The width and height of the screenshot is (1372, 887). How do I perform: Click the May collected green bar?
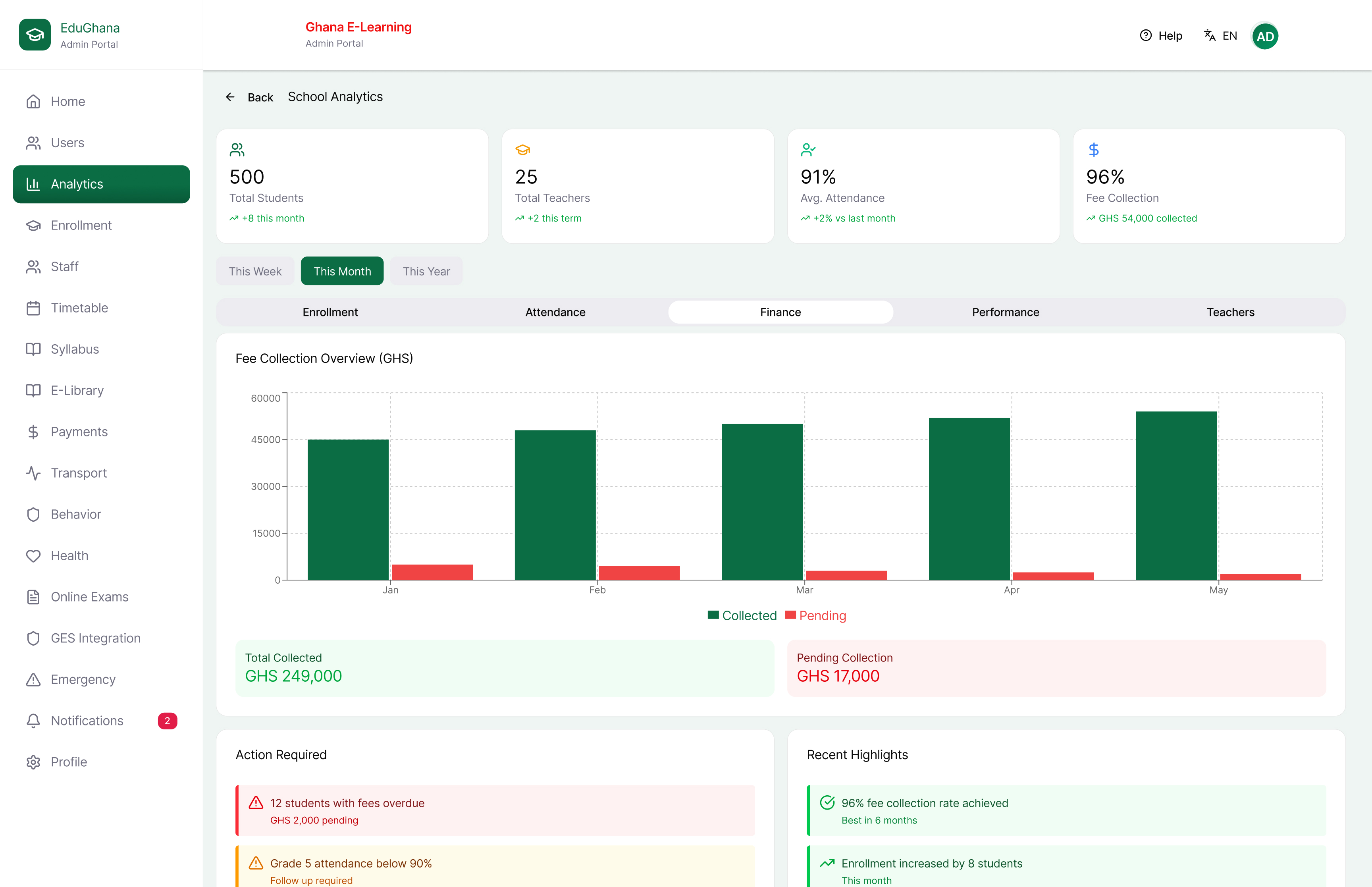(1176, 496)
